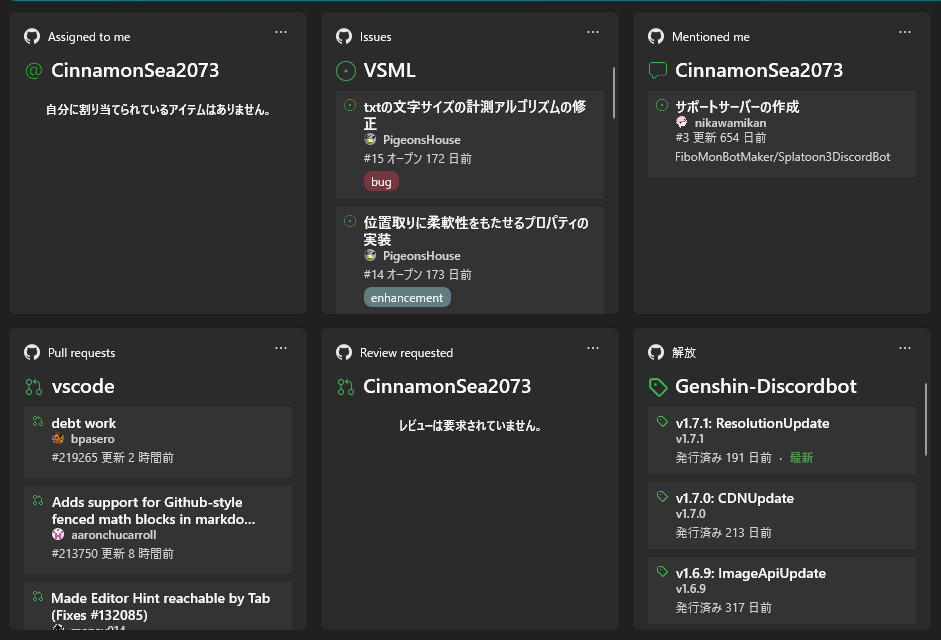This screenshot has width=941, height=640.
Task: Click the nikawamikan author name
Action: [730, 122]
